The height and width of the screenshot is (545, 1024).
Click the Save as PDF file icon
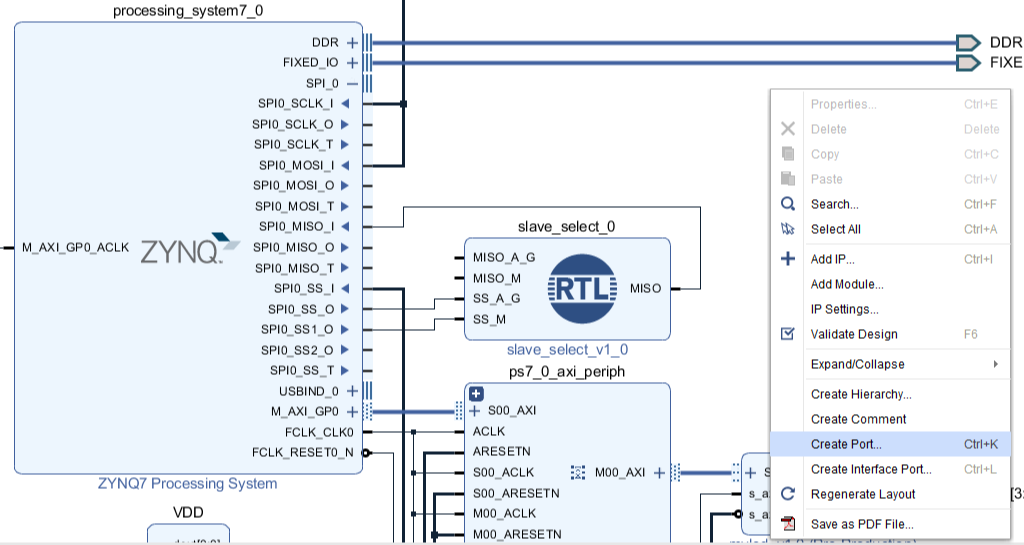coord(788,524)
